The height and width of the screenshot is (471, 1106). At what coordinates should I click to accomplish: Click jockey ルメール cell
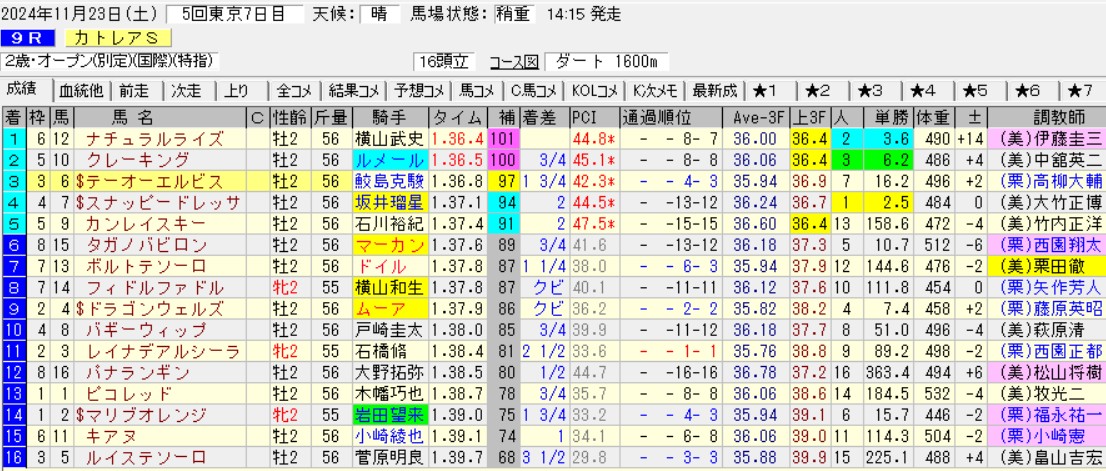pos(391,160)
